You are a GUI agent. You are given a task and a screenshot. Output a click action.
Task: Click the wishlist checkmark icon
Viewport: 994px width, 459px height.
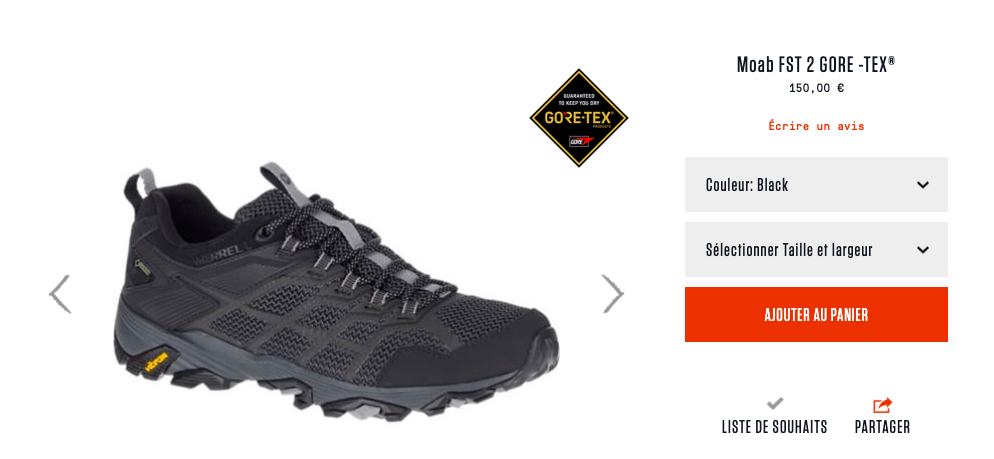775,403
